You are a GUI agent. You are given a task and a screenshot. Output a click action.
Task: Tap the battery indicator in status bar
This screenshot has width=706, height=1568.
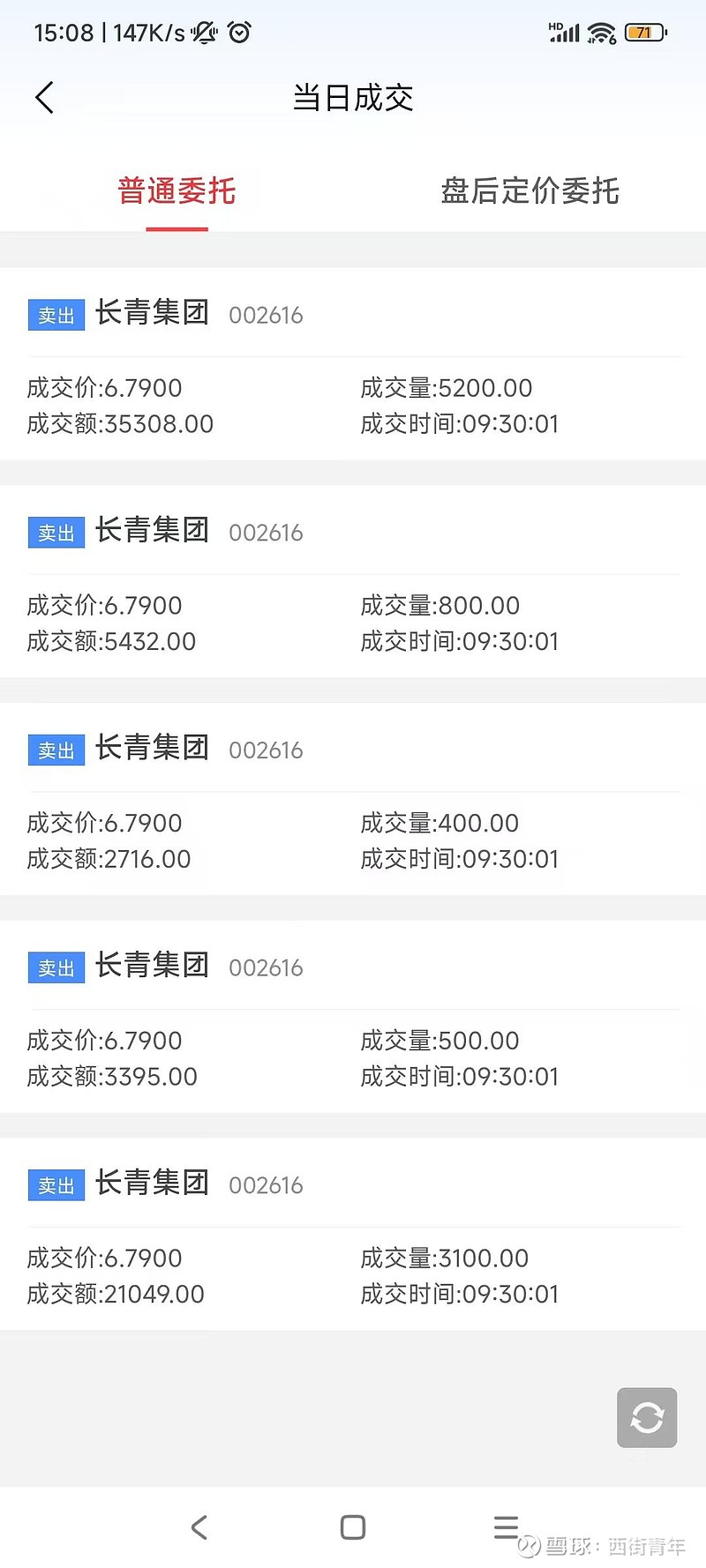click(645, 34)
